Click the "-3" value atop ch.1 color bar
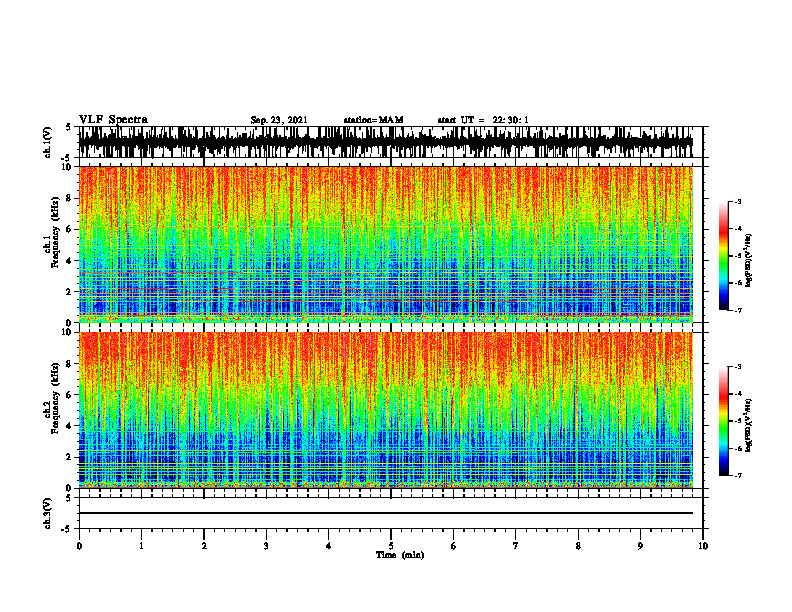This screenshot has height=612, width=792. (x=737, y=201)
